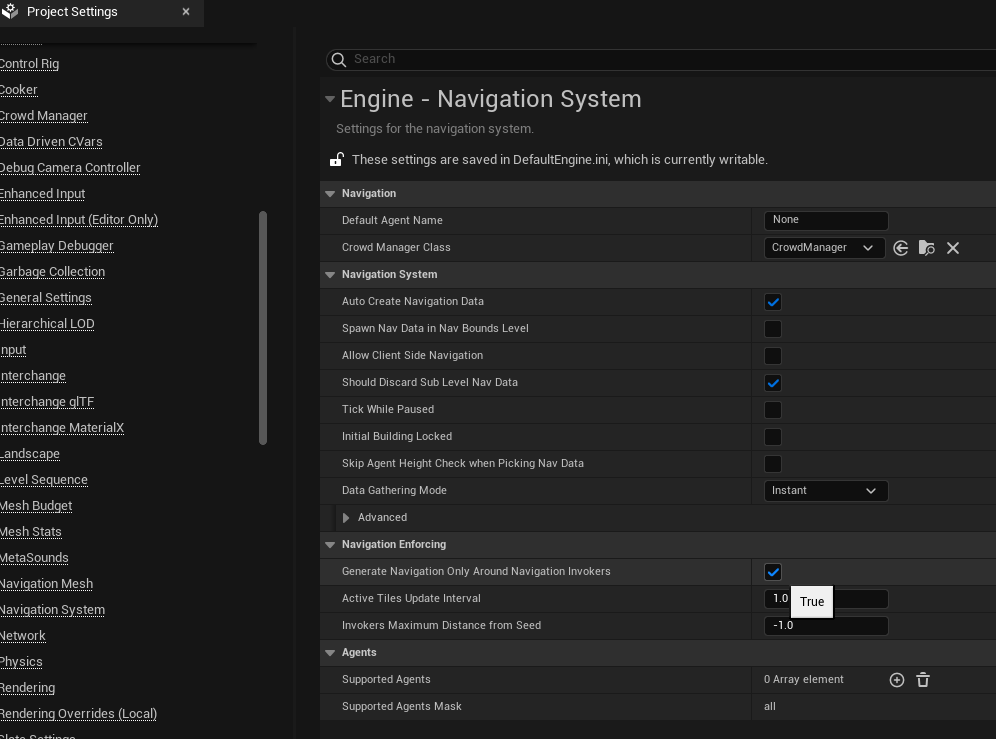Viewport: 996px width, 739px height.
Task: Open Crowd Manager settings
Action: [x=43, y=116]
